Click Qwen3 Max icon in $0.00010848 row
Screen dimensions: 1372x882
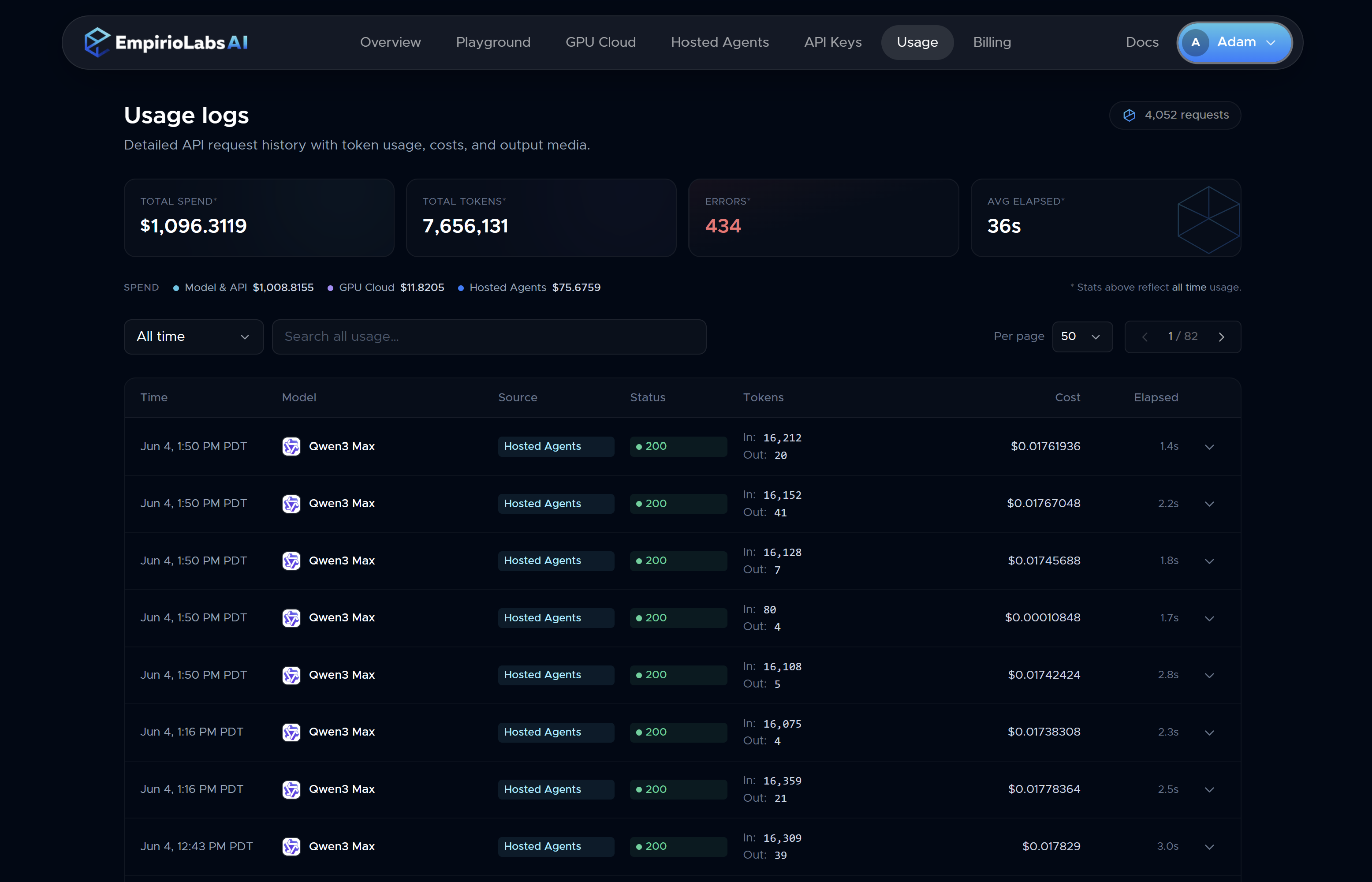(x=291, y=618)
